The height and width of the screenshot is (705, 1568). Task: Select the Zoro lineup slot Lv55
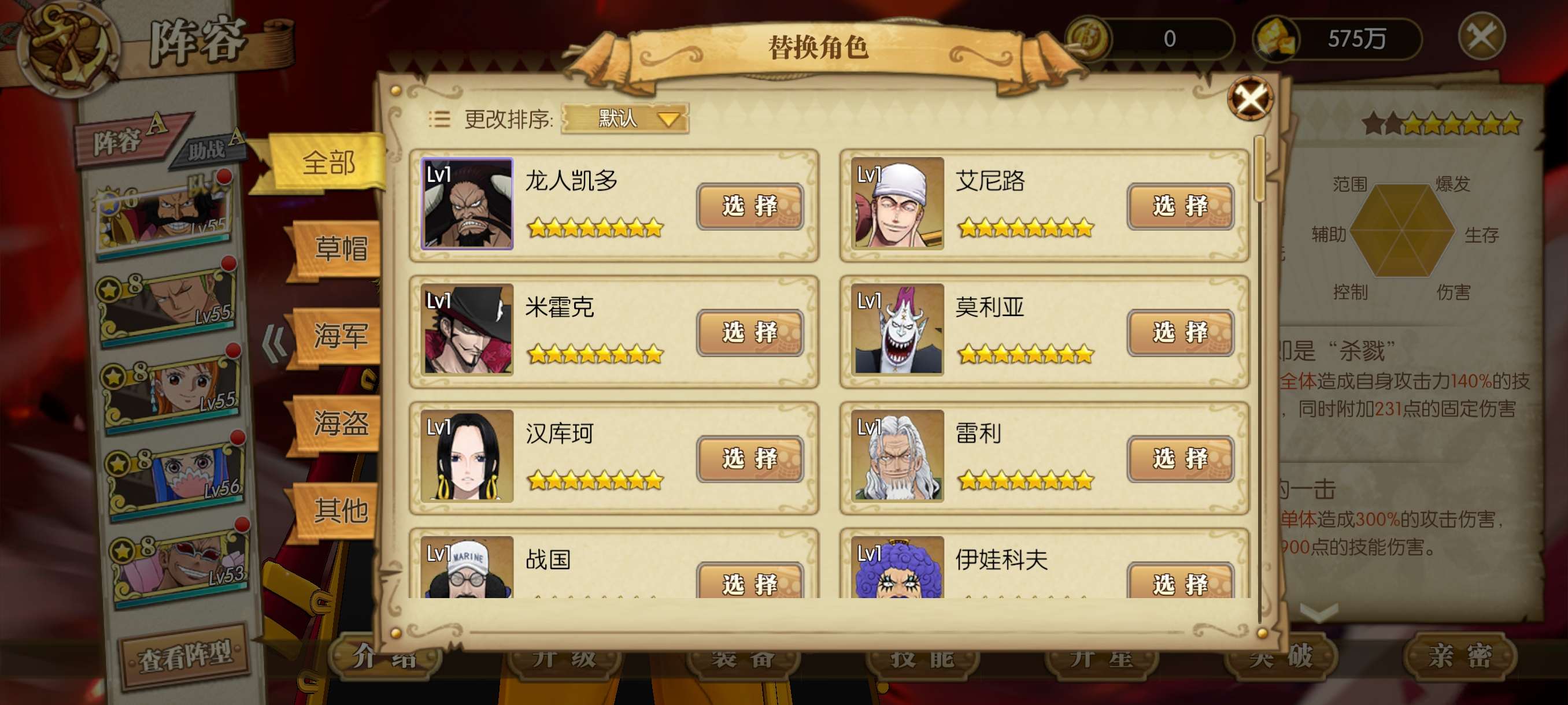(167, 302)
